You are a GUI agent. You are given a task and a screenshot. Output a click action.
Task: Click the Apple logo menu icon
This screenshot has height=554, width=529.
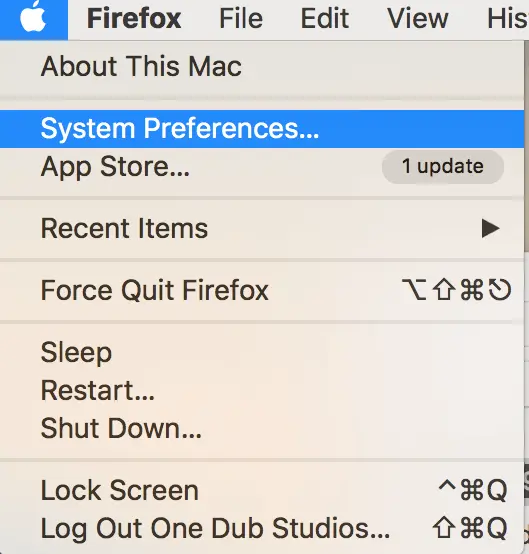tap(33, 18)
